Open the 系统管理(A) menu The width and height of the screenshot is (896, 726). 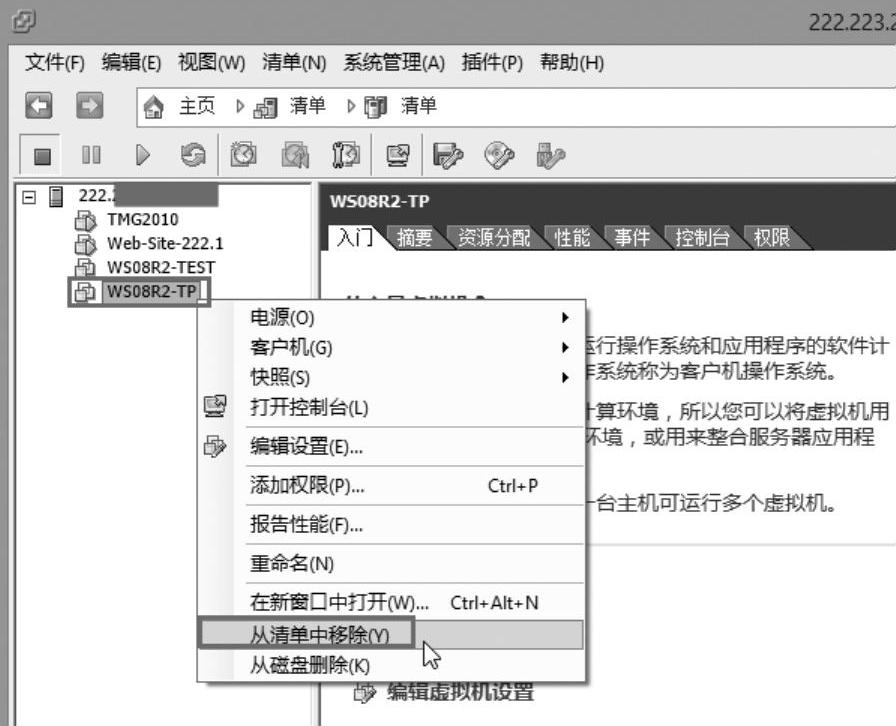(x=394, y=62)
